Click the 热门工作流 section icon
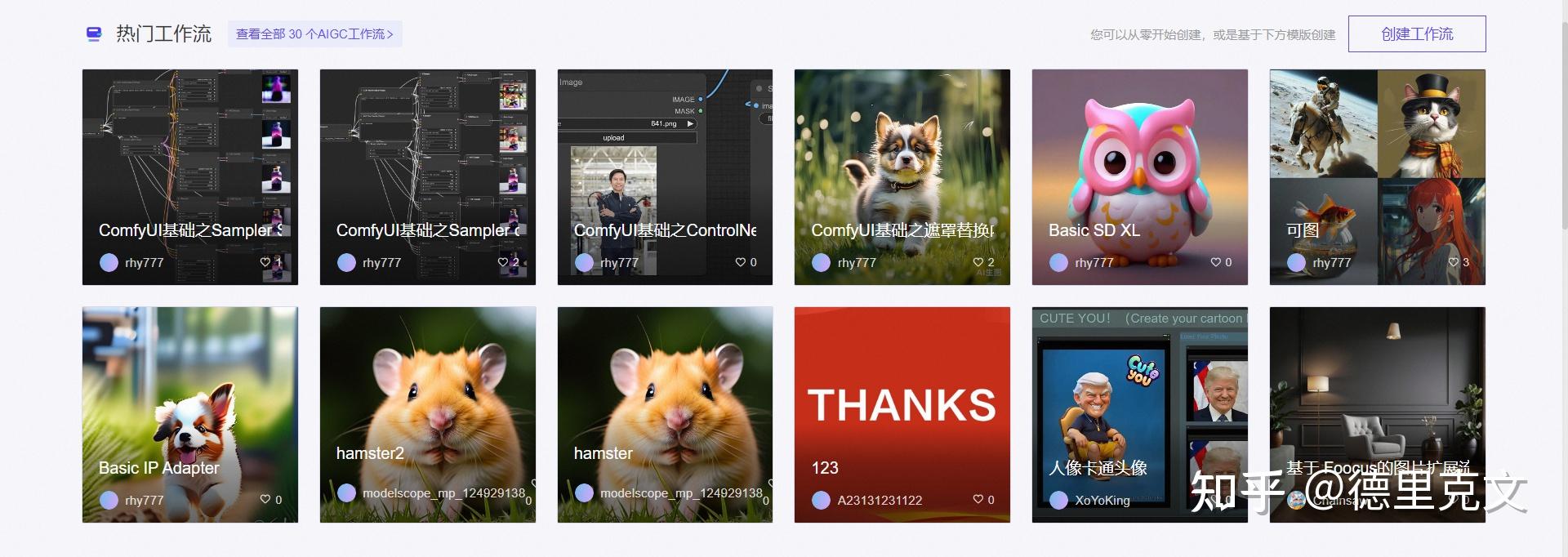Viewport: 1568px width, 557px height. tap(94, 33)
